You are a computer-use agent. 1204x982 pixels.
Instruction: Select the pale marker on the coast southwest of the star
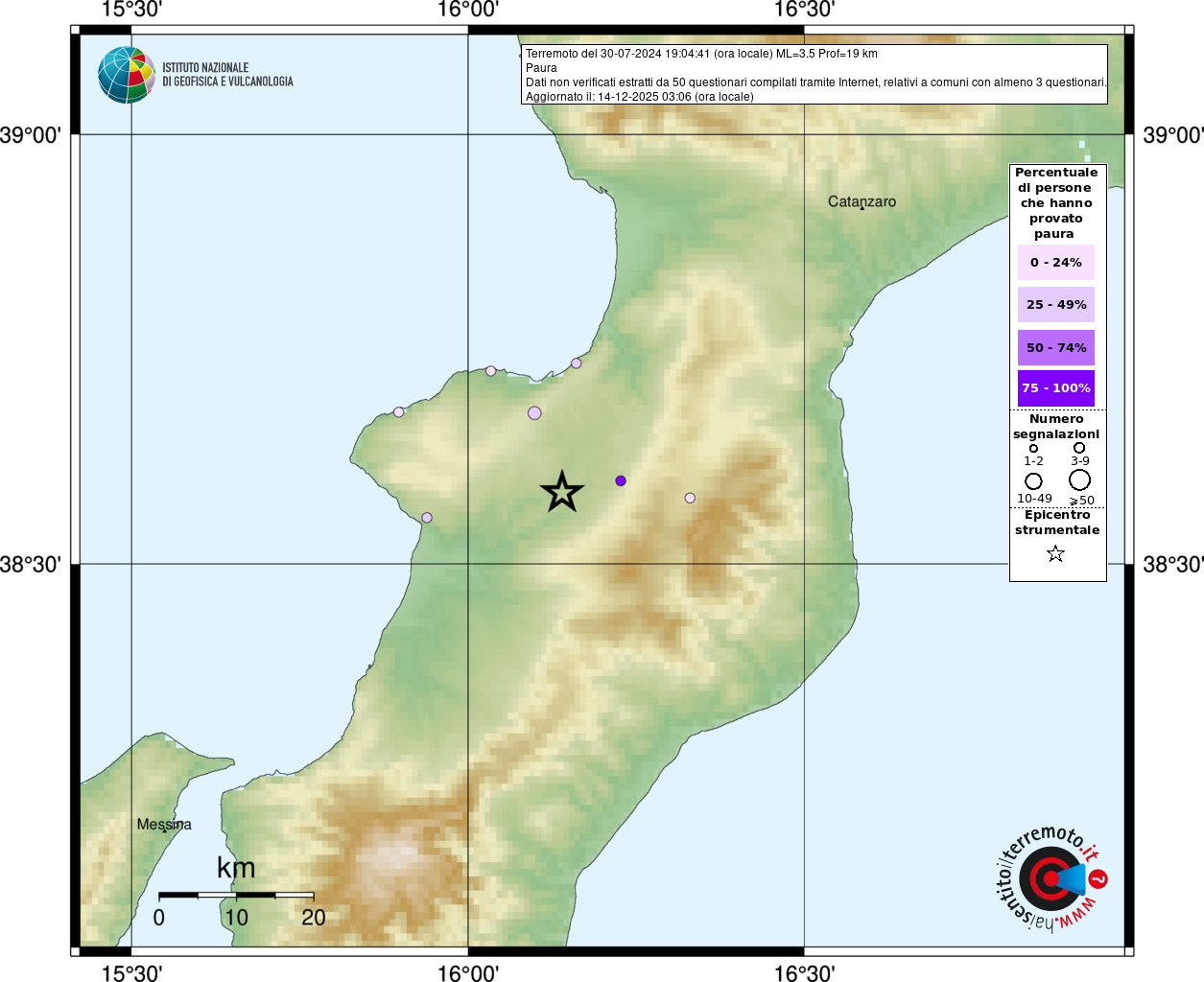pos(427,518)
